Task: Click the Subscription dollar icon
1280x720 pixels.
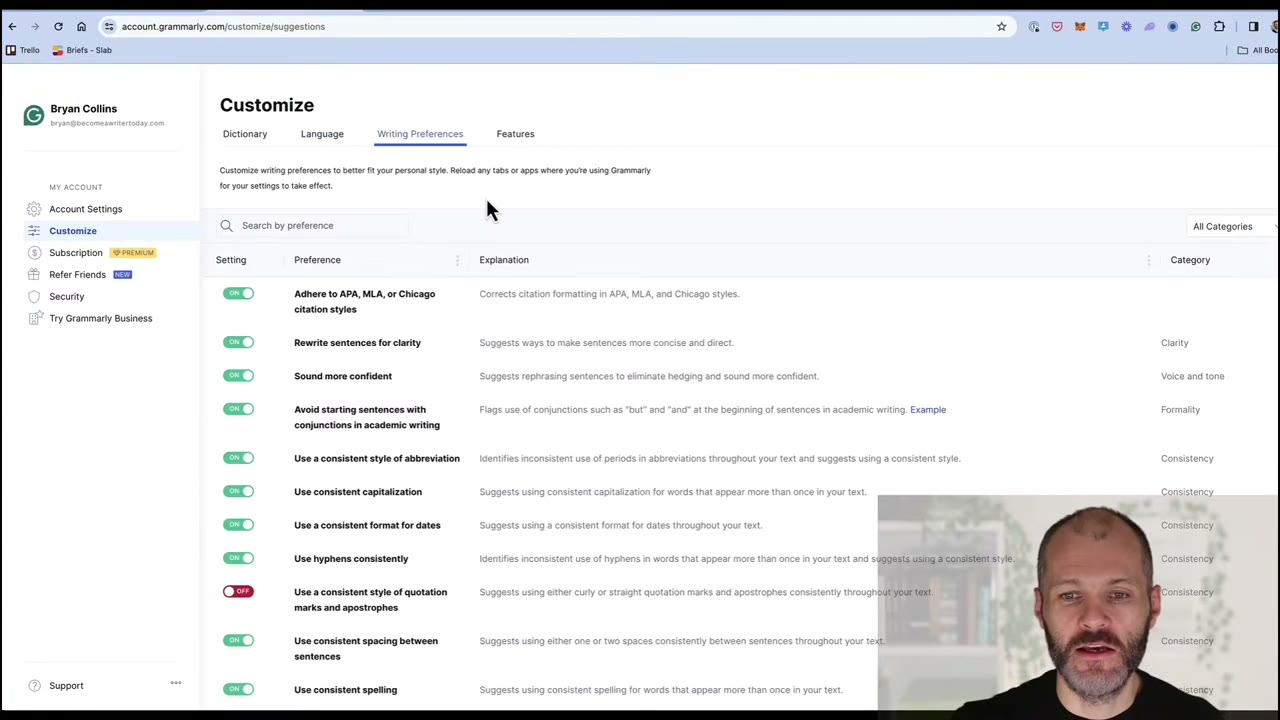Action: pos(34,253)
